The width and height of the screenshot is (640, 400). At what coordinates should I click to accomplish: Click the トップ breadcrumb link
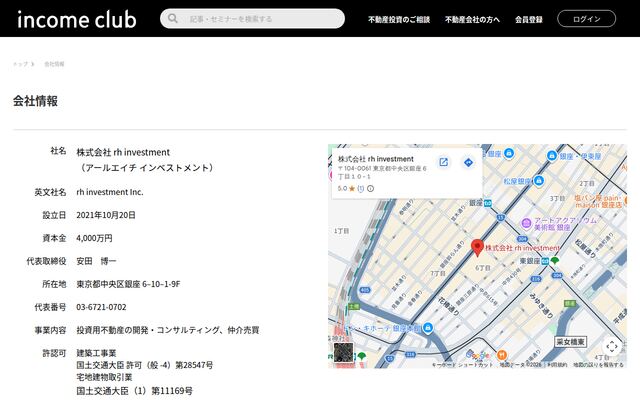[20, 64]
